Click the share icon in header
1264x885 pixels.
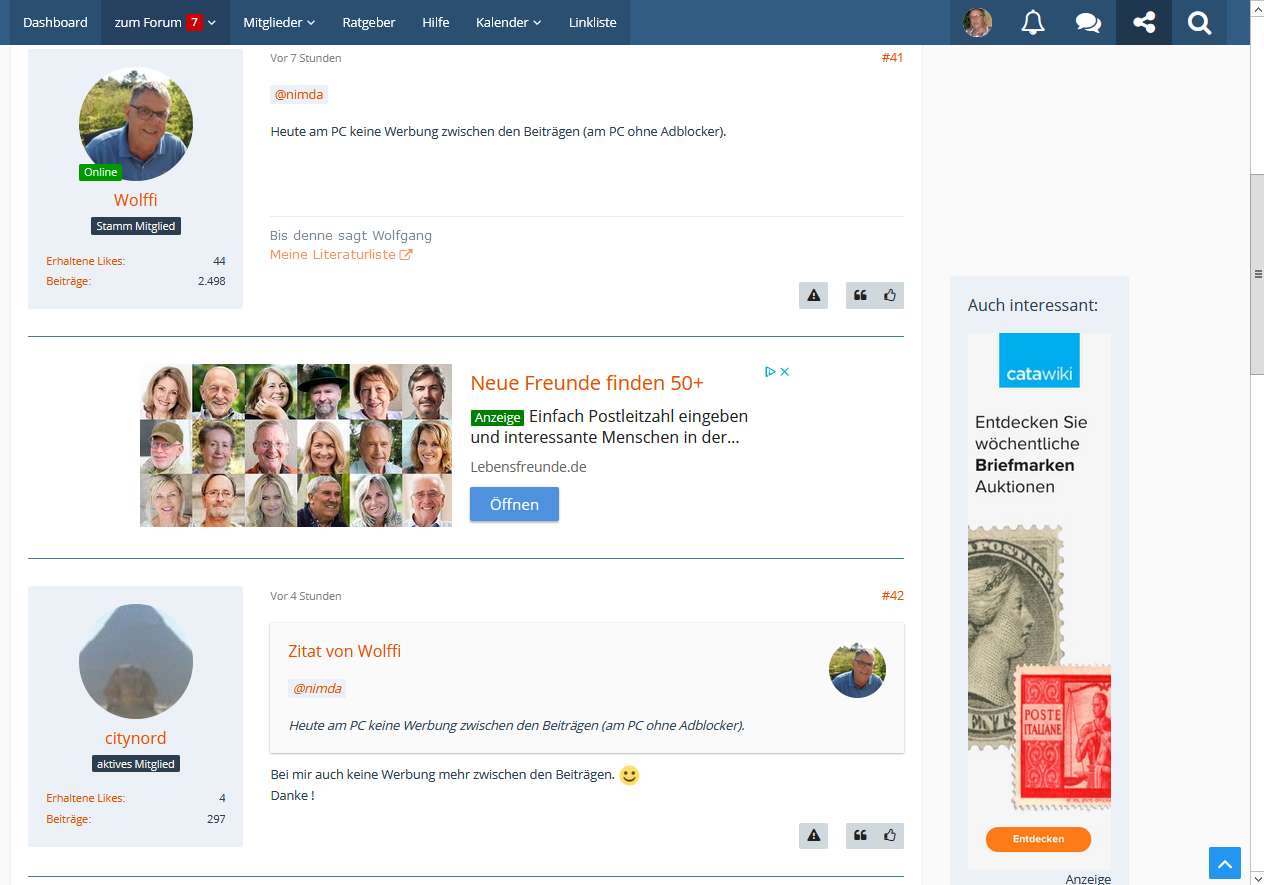coord(1144,22)
